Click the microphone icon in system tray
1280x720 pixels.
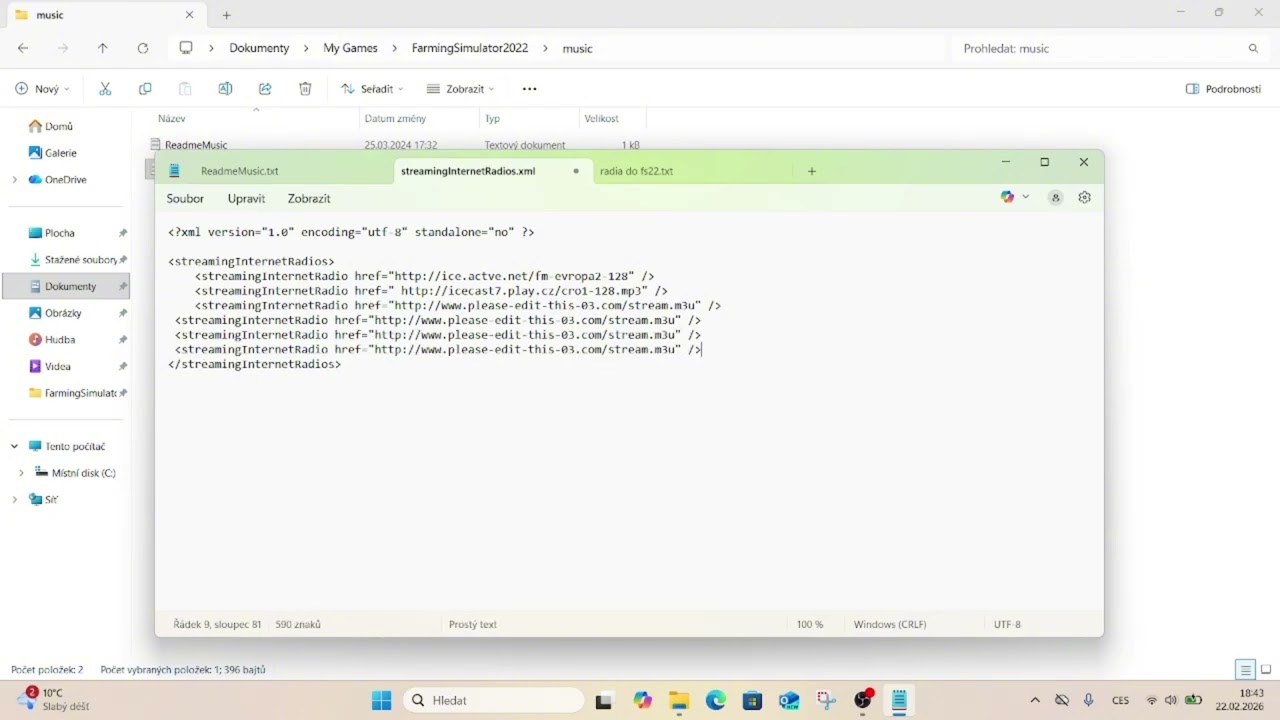[1088, 701]
